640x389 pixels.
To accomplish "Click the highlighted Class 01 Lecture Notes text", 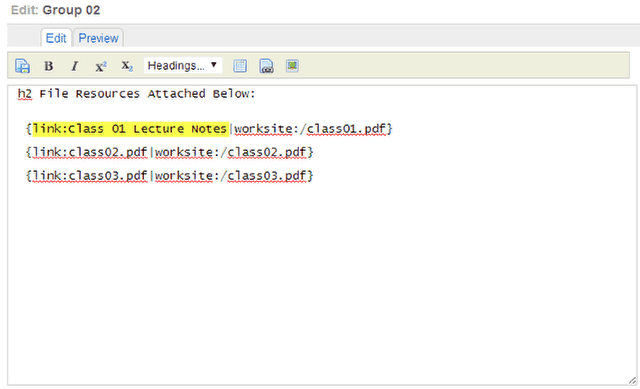I will tap(130, 129).
